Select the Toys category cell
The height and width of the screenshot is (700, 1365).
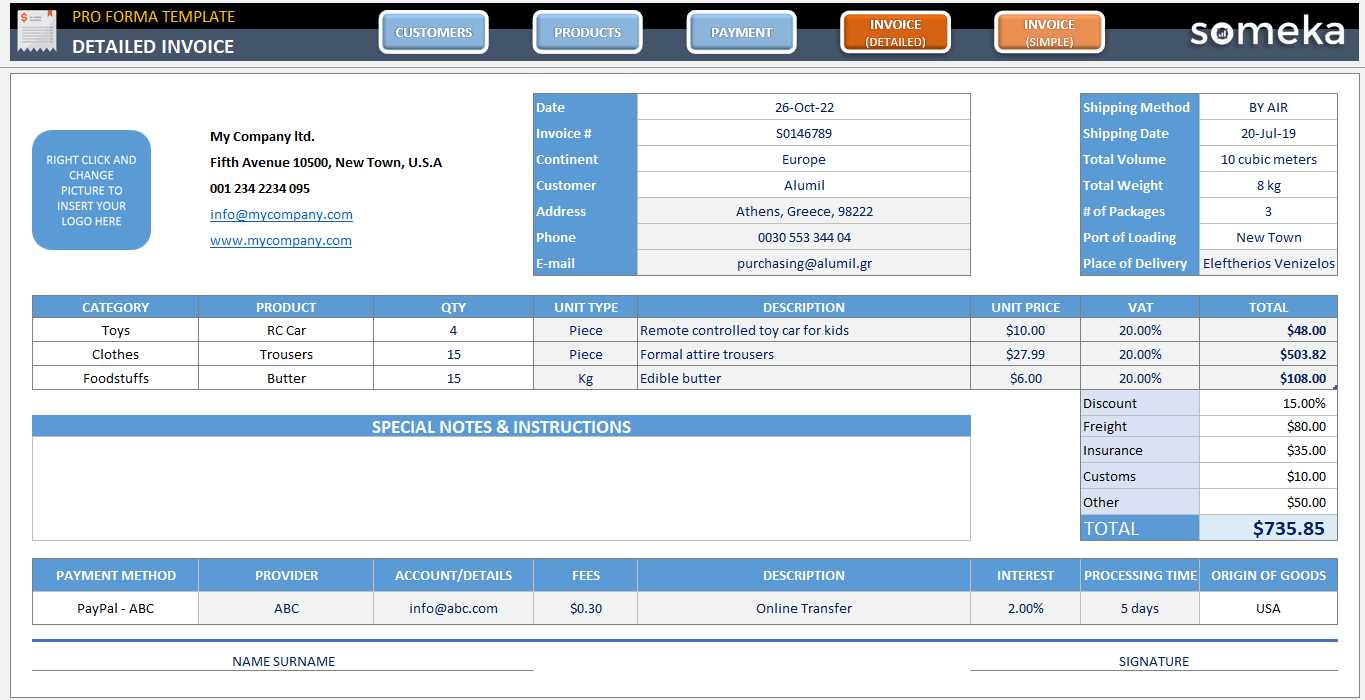click(115, 330)
